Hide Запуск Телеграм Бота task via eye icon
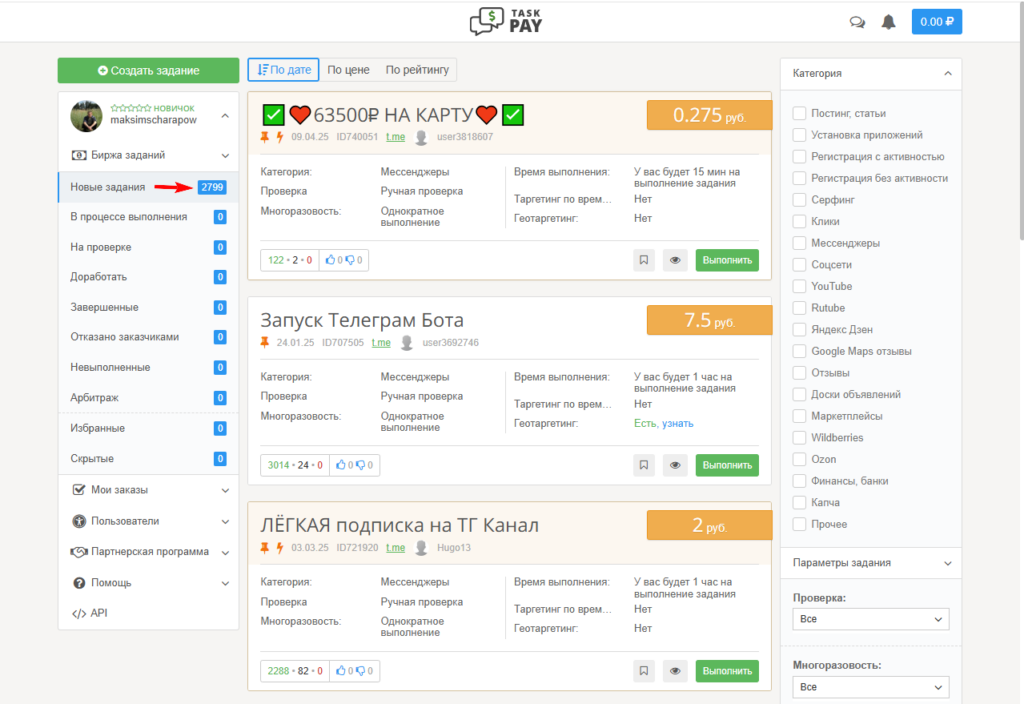The width and height of the screenshot is (1024, 704). click(x=675, y=465)
